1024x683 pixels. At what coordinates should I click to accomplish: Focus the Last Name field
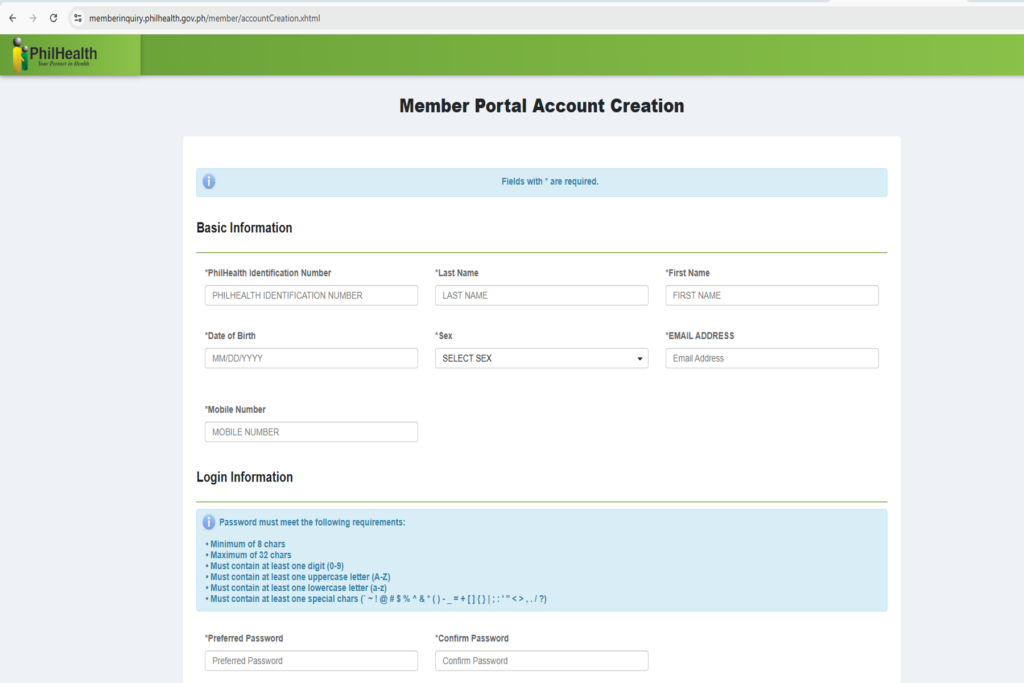[541, 295]
